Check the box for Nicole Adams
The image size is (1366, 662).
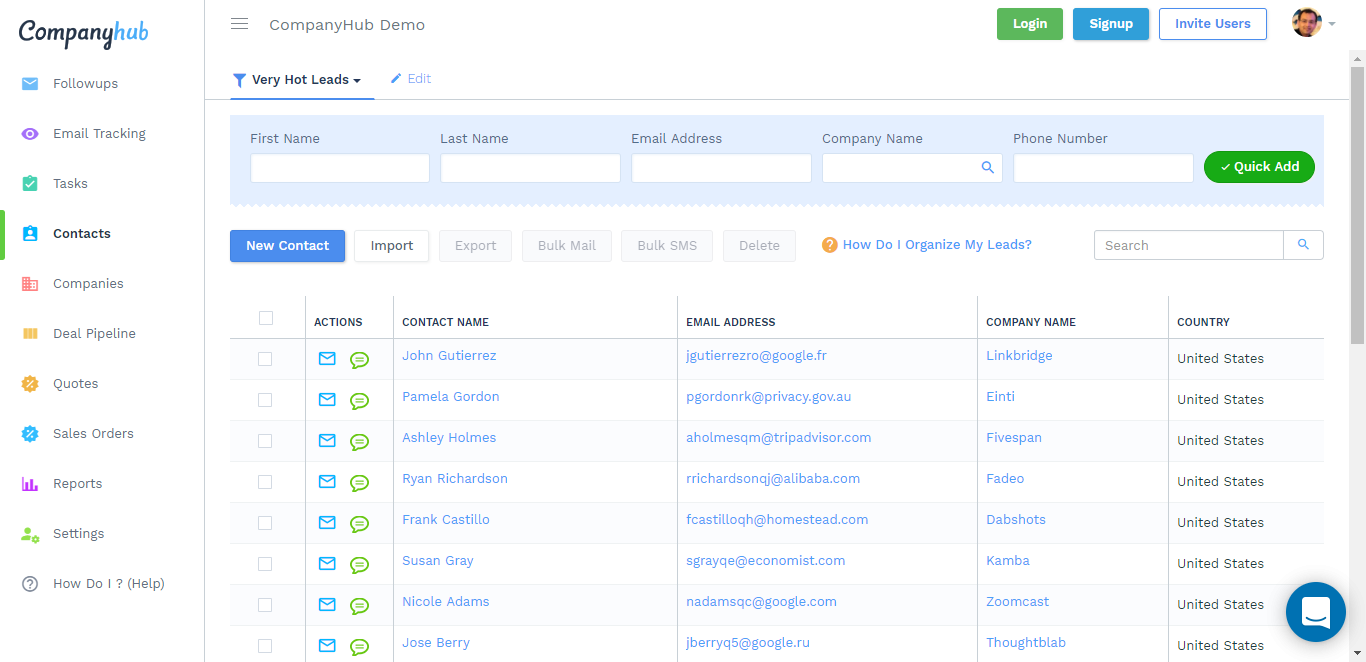click(x=265, y=605)
